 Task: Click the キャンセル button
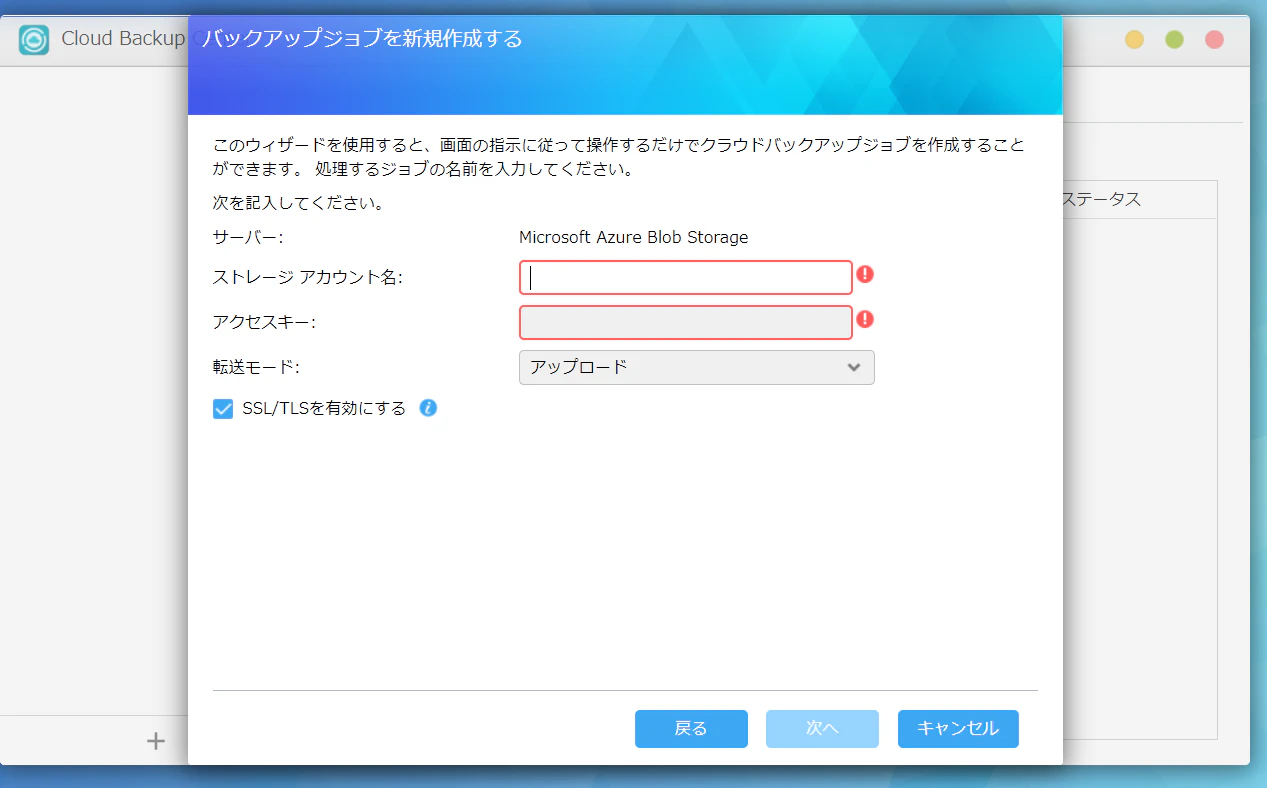point(958,729)
